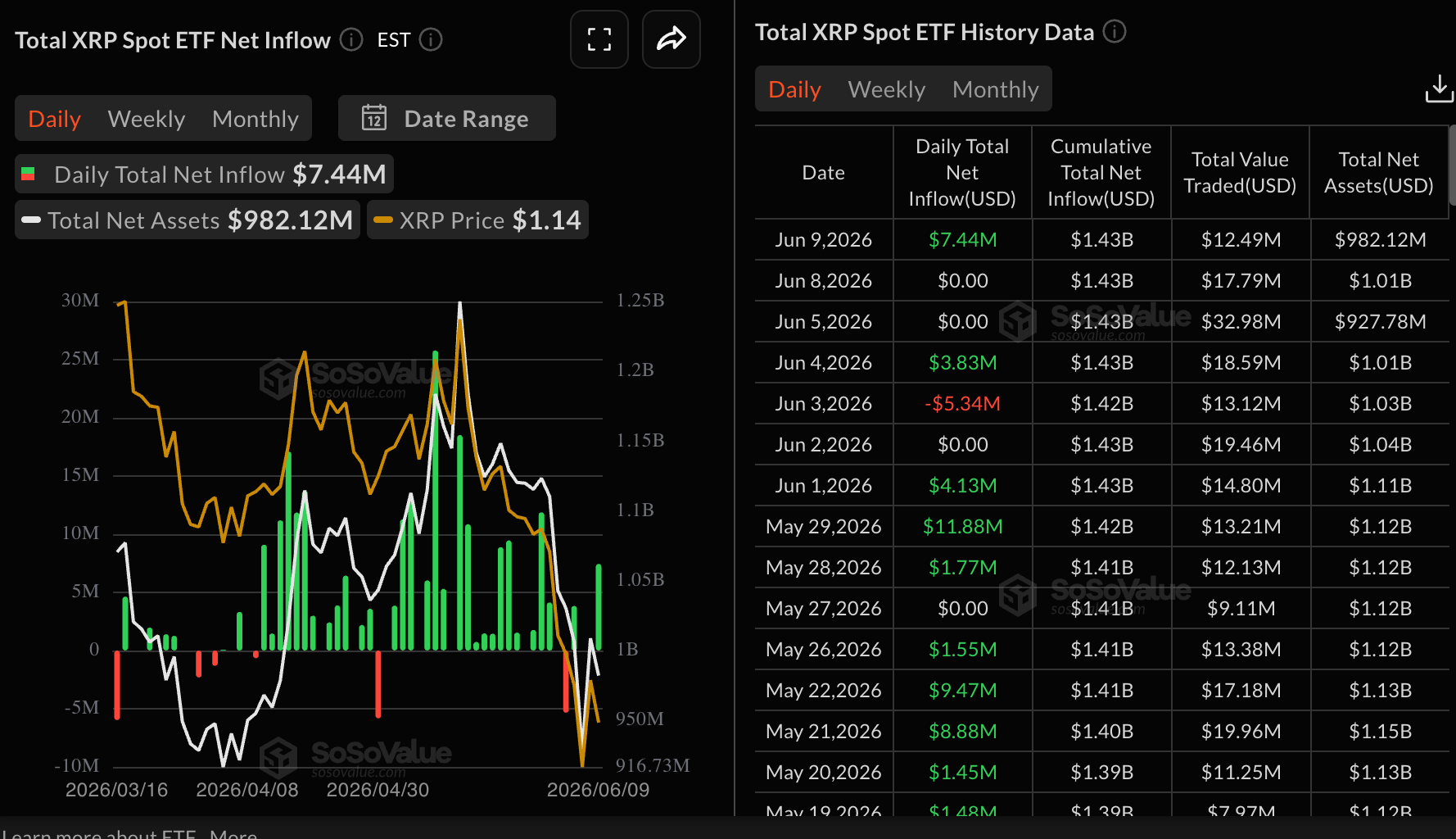Click the 2026/06/09 chart axis label
This screenshot has width=1456, height=839.
598,790
